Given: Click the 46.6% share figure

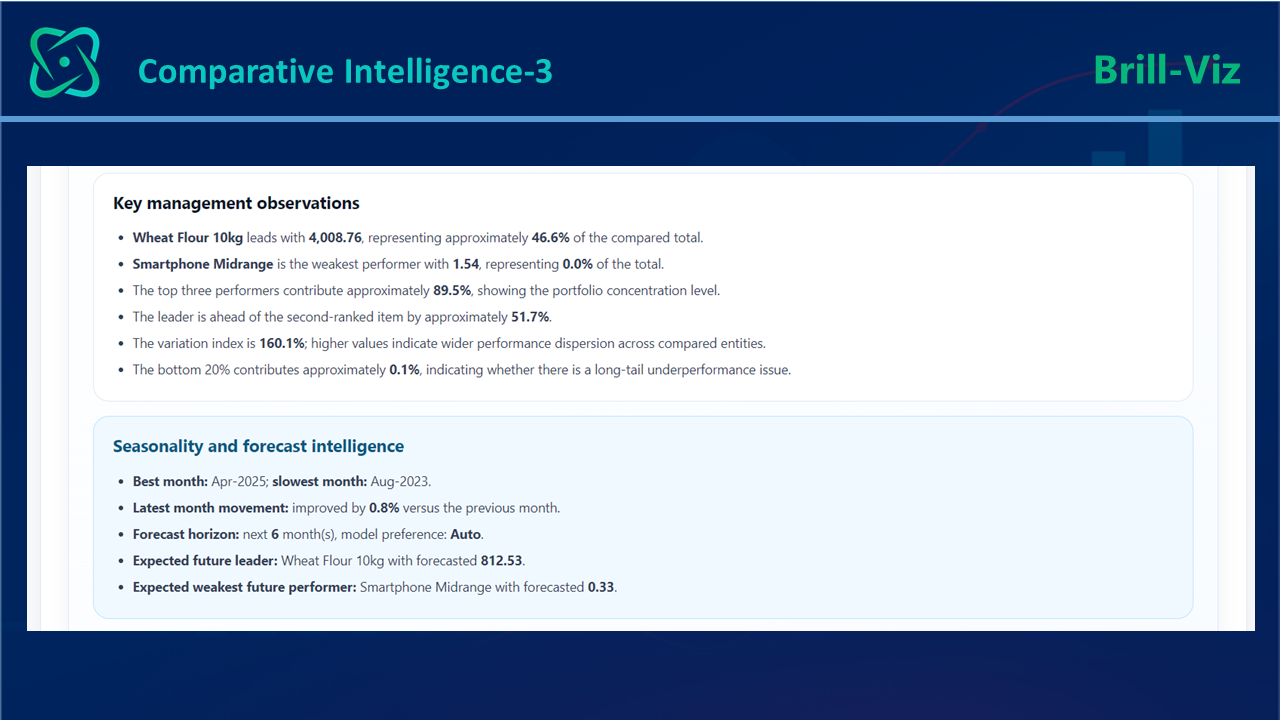Looking at the screenshot, I should (x=552, y=238).
